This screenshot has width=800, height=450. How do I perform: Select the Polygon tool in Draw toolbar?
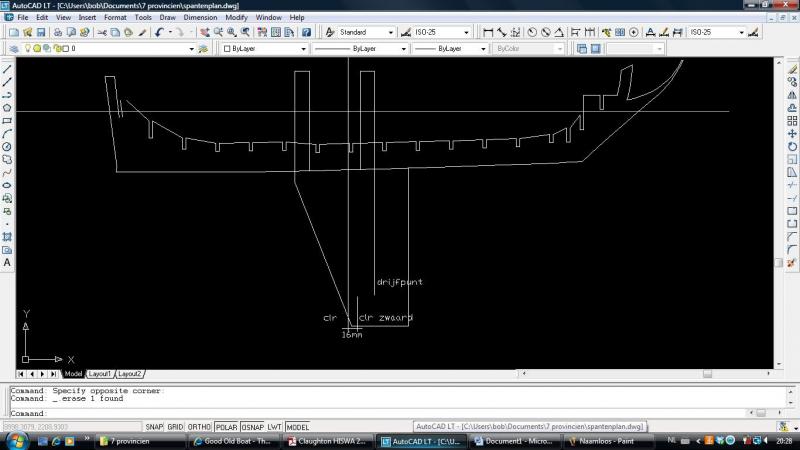click(7, 108)
